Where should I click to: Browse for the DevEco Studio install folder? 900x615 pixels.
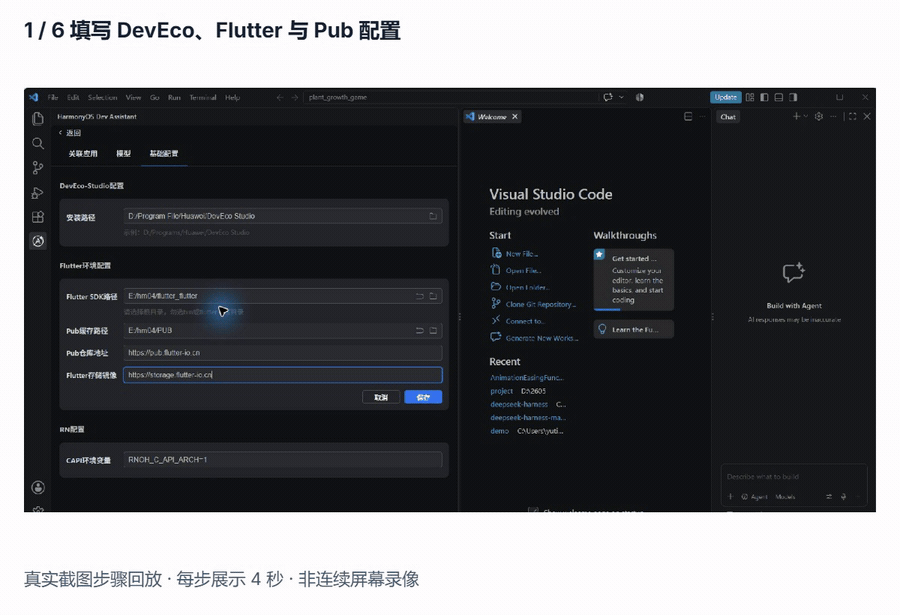pyautogui.click(x=433, y=216)
